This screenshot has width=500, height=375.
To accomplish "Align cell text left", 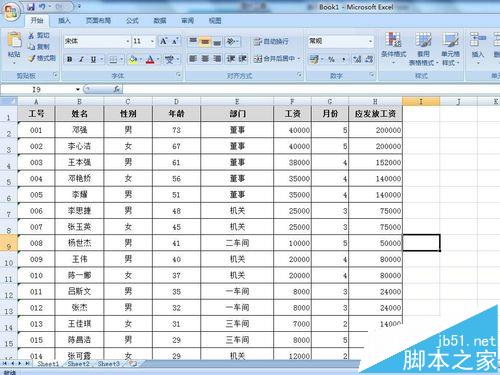I will [x=193, y=59].
